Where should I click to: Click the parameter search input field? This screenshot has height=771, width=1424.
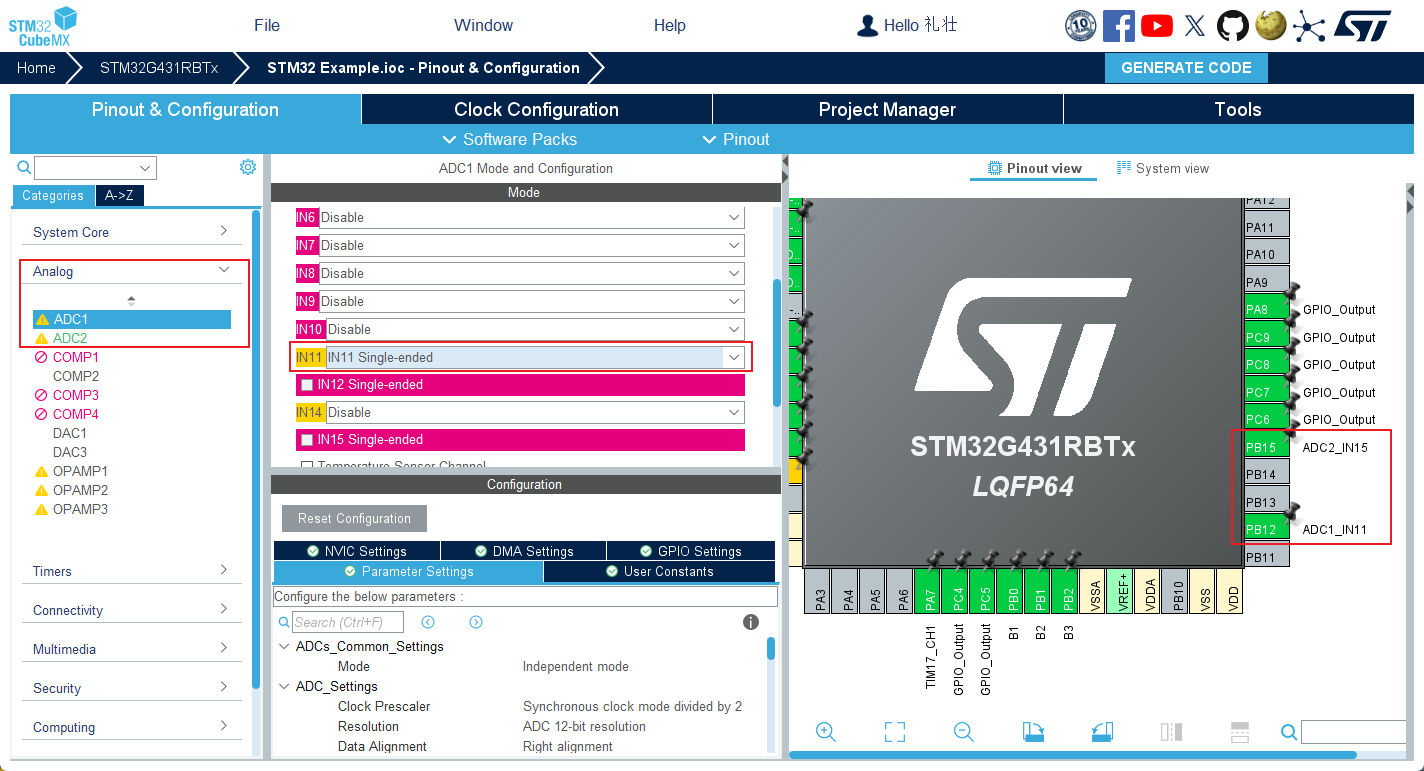(x=348, y=622)
